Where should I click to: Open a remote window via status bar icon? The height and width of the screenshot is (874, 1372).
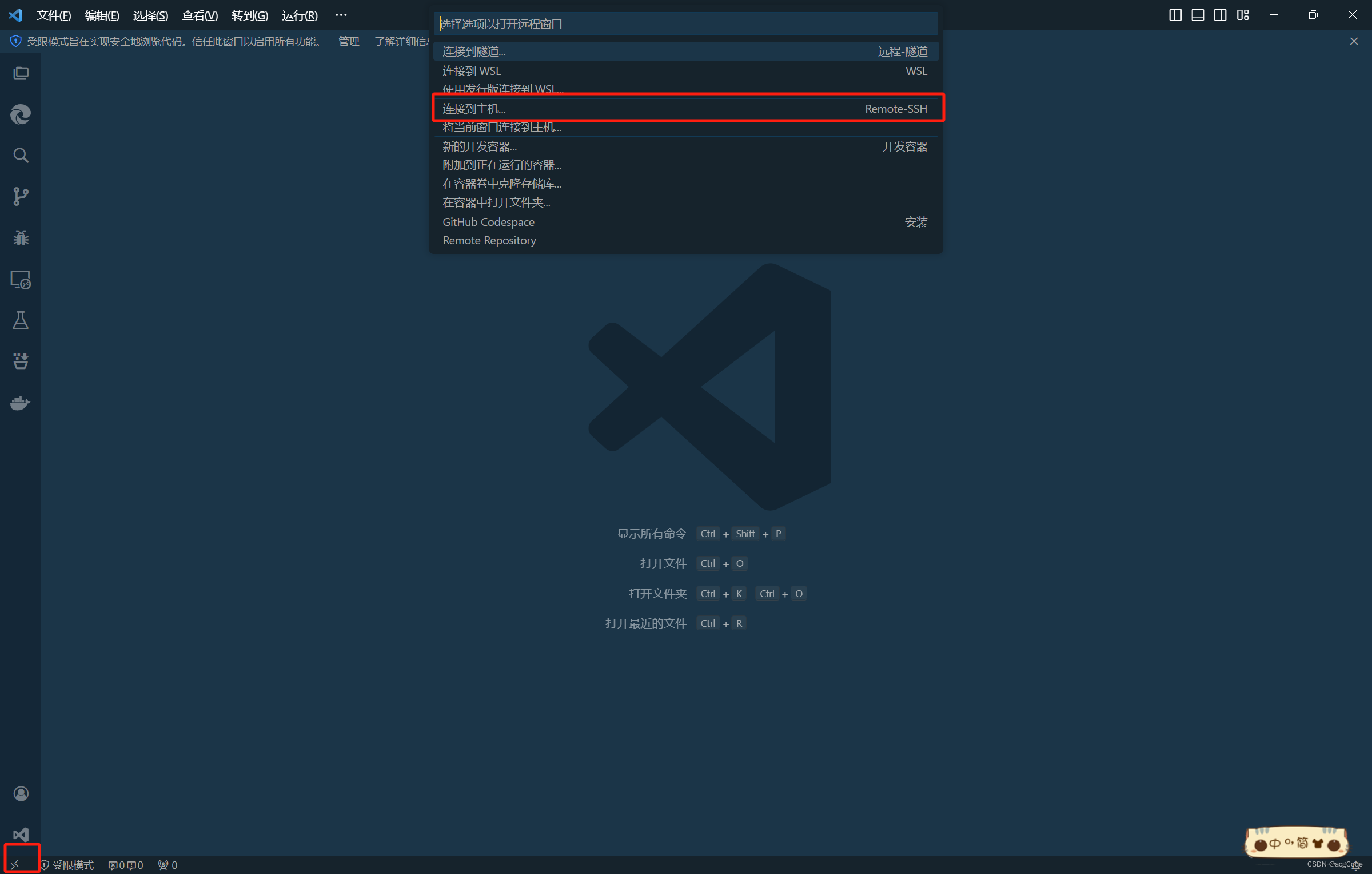click(x=15, y=864)
